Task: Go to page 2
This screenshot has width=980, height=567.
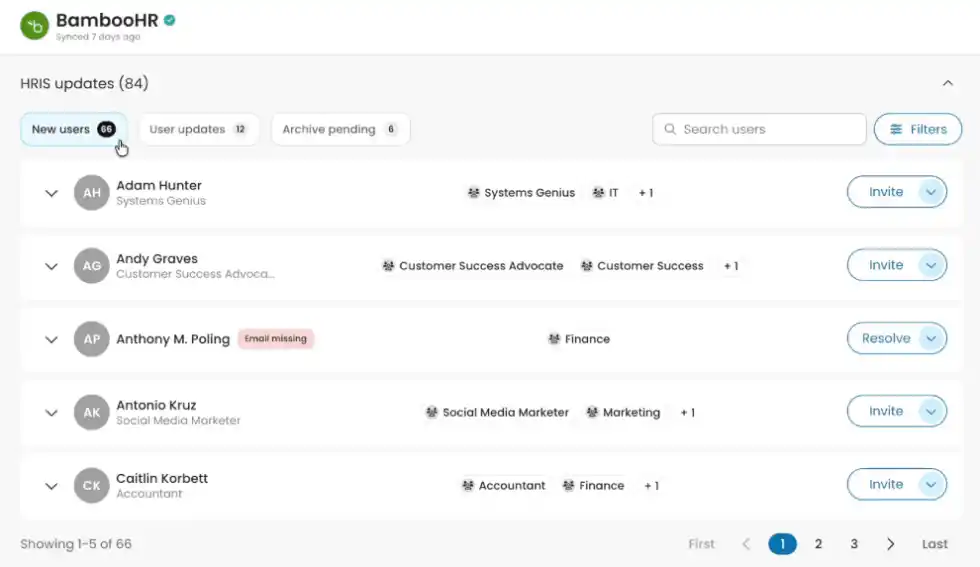Action: 818,544
